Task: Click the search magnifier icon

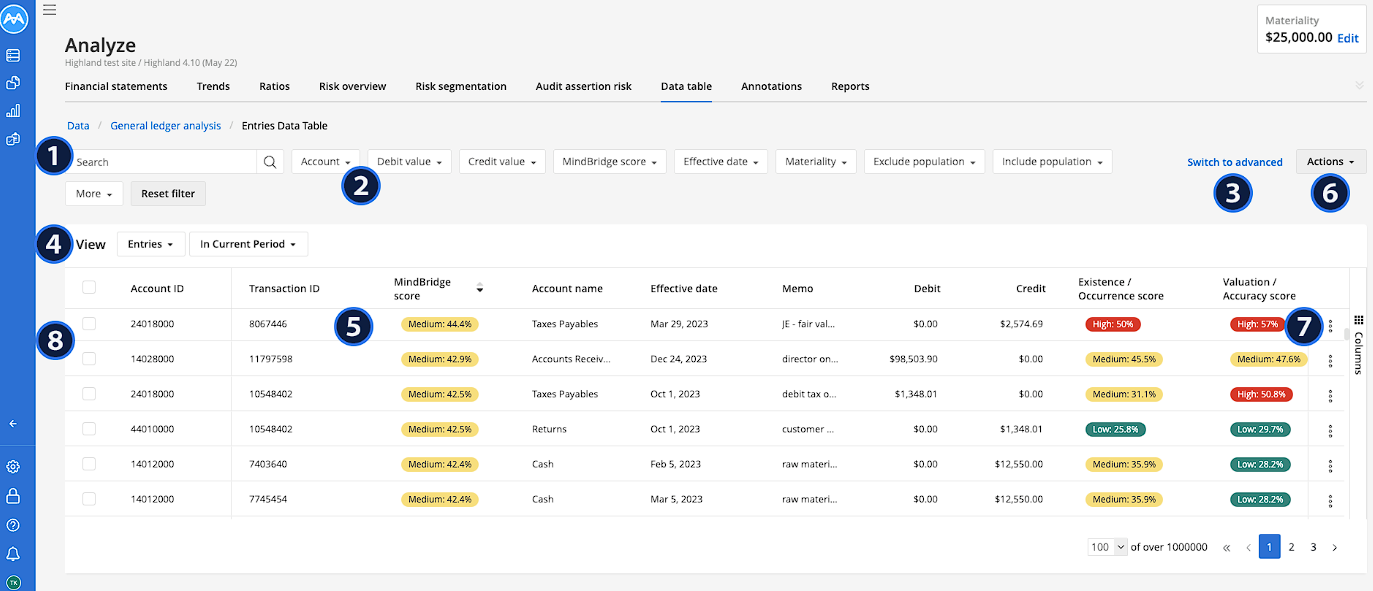Action: click(270, 162)
